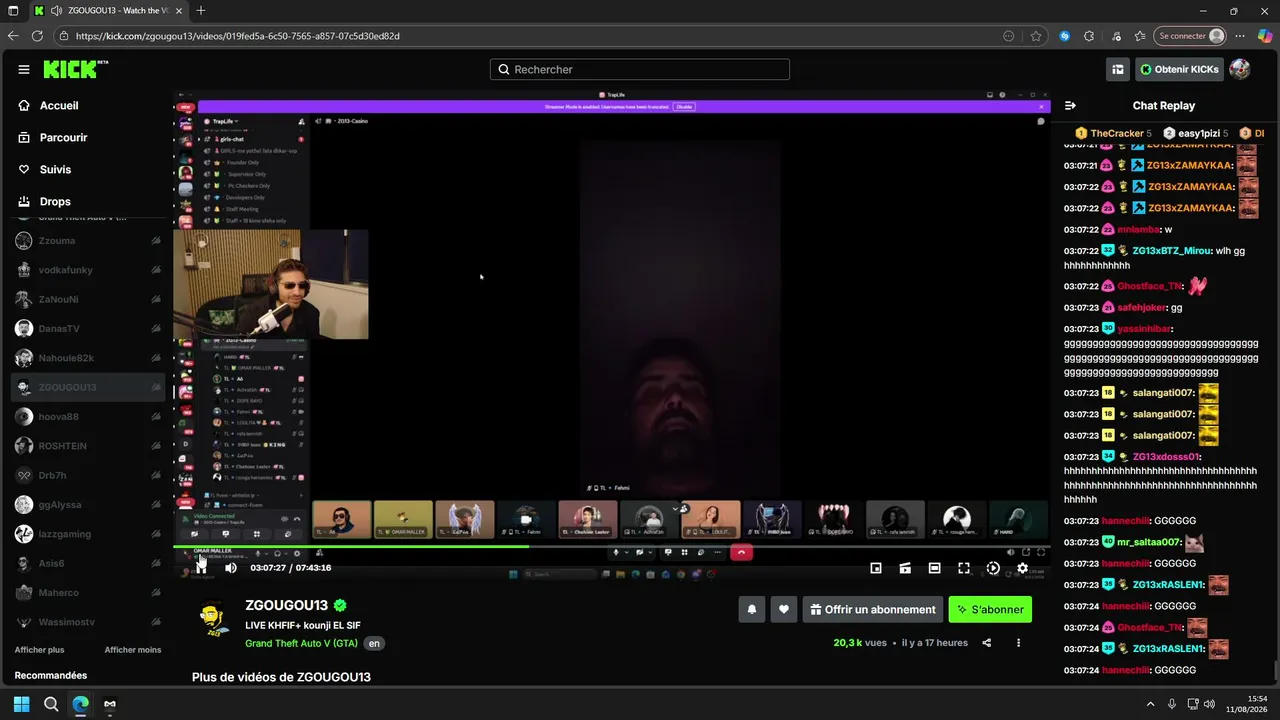1280x720 pixels.
Task: Click the chat replay scrollbar
Action: coord(1275,670)
